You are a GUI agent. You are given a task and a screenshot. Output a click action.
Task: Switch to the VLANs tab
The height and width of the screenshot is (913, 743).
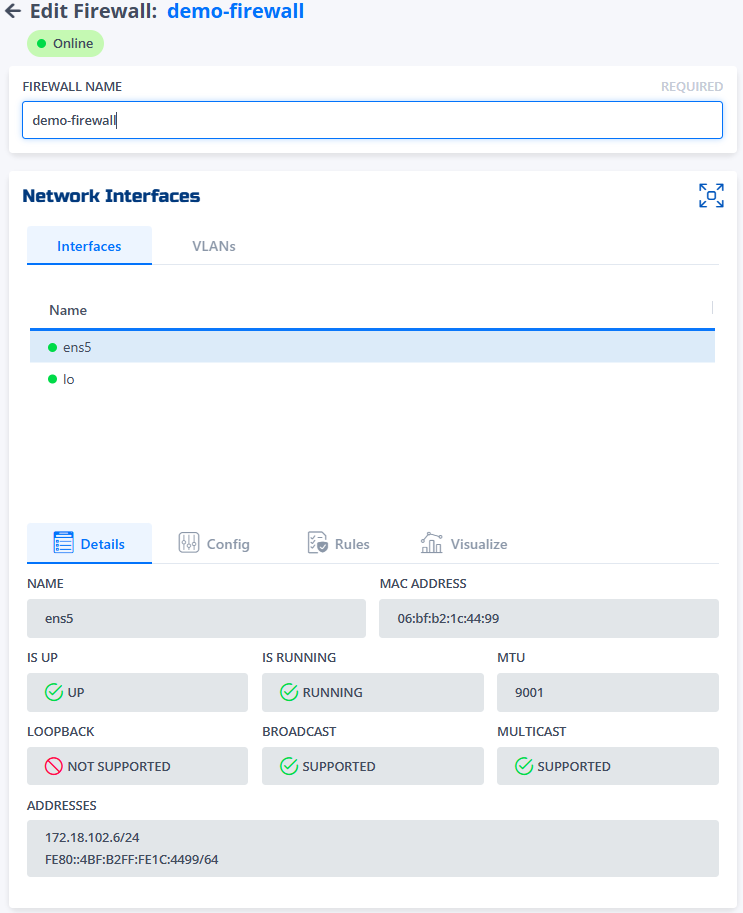pos(213,245)
